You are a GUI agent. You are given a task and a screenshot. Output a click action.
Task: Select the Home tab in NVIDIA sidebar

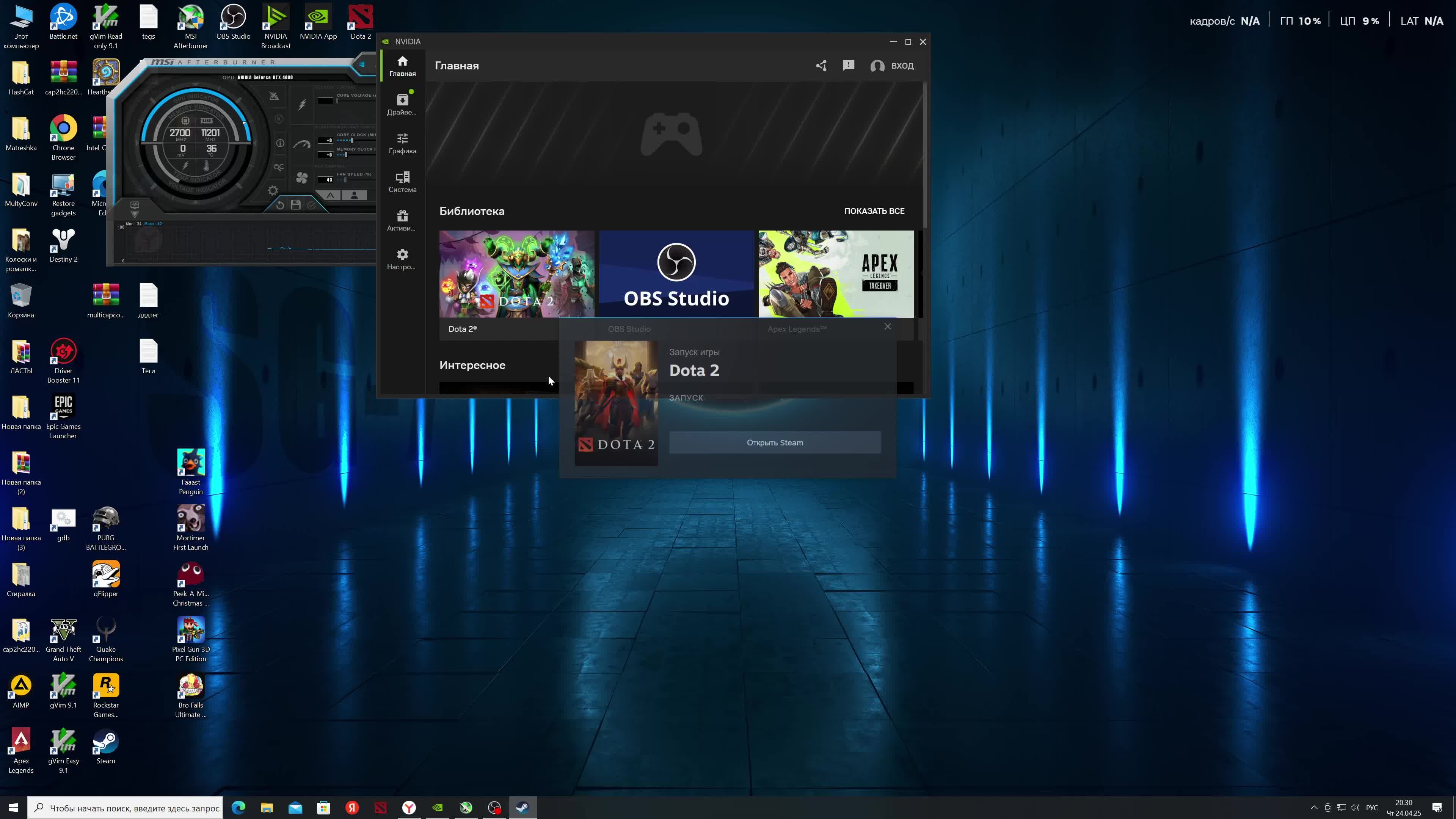402,66
